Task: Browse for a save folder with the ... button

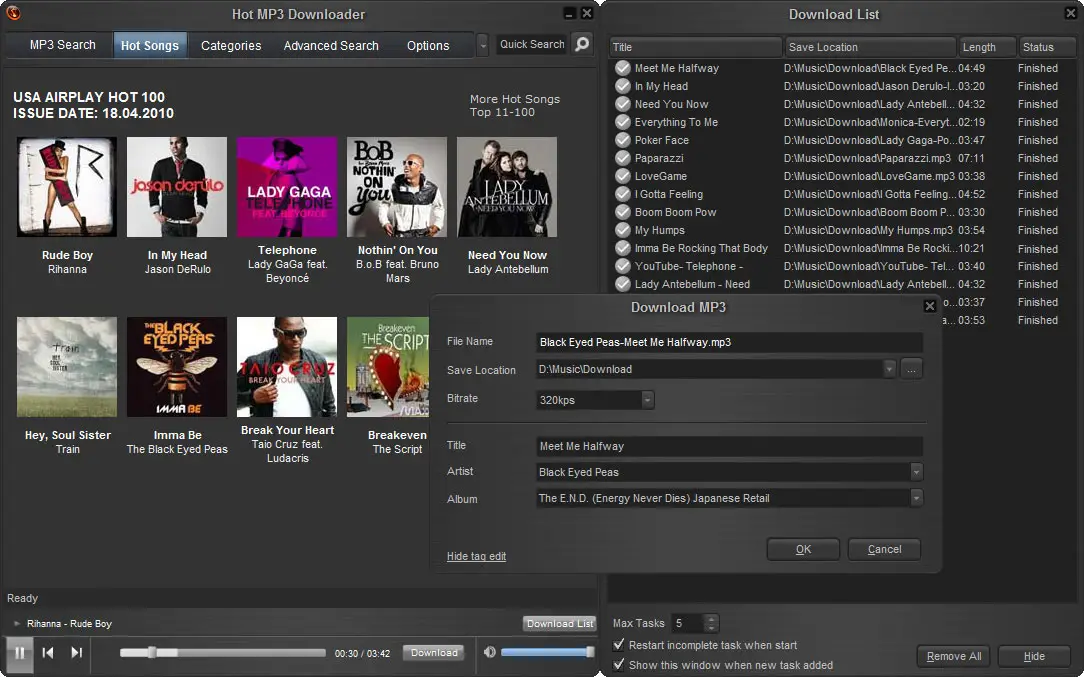Action: click(911, 369)
